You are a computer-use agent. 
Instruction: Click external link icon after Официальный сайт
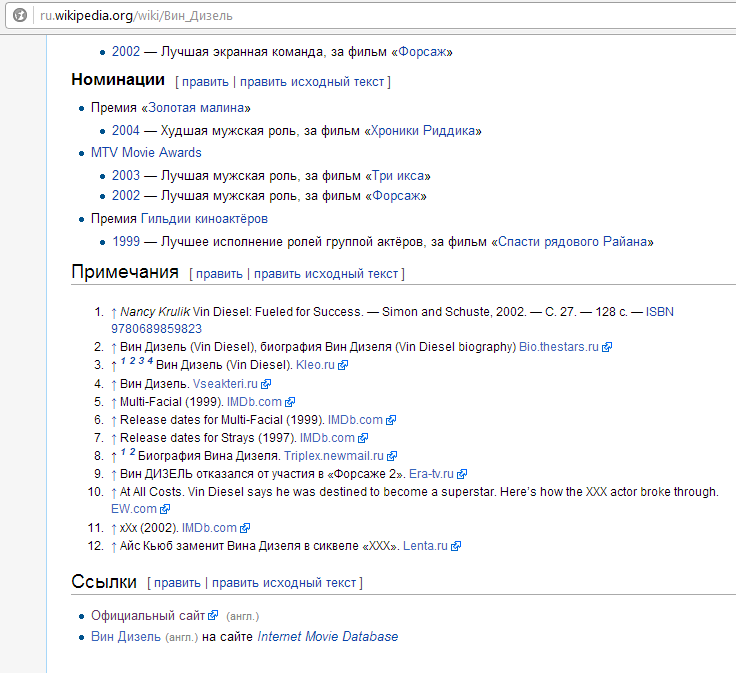click(213, 616)
